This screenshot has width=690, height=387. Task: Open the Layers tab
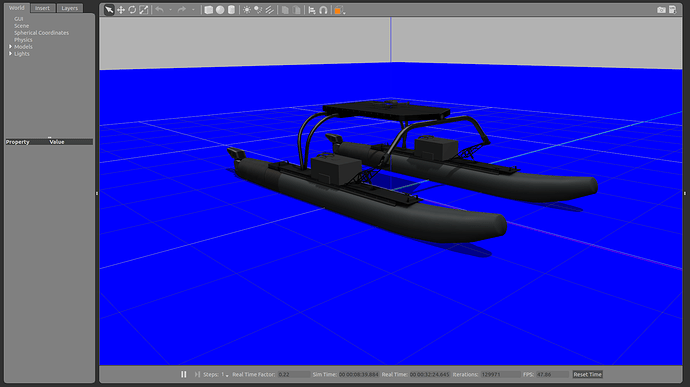tap(70, 8)
